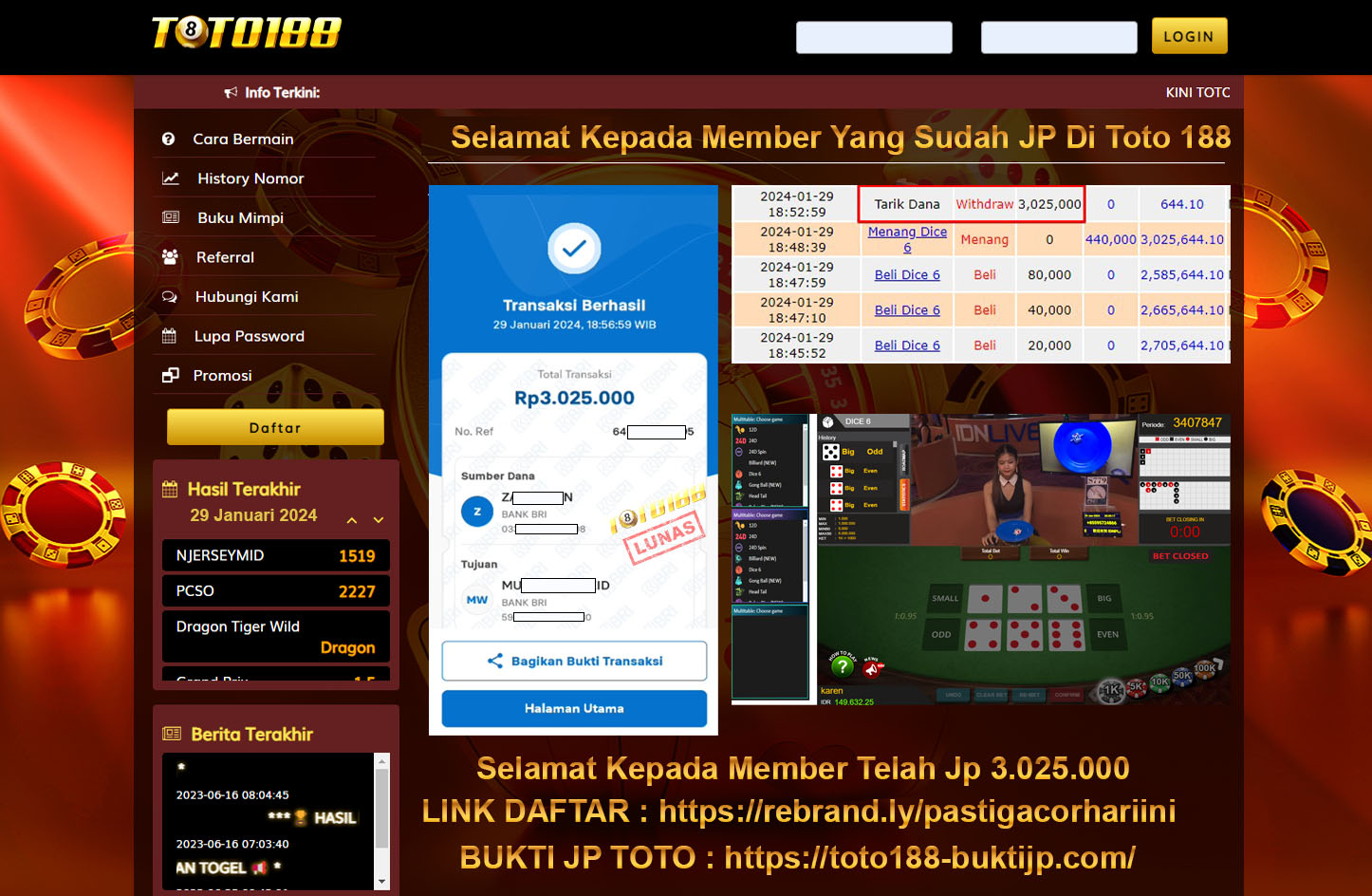Screen dimensions: 1372x896
Task: Click the ODD bet area on dice table
Action: 941,635
